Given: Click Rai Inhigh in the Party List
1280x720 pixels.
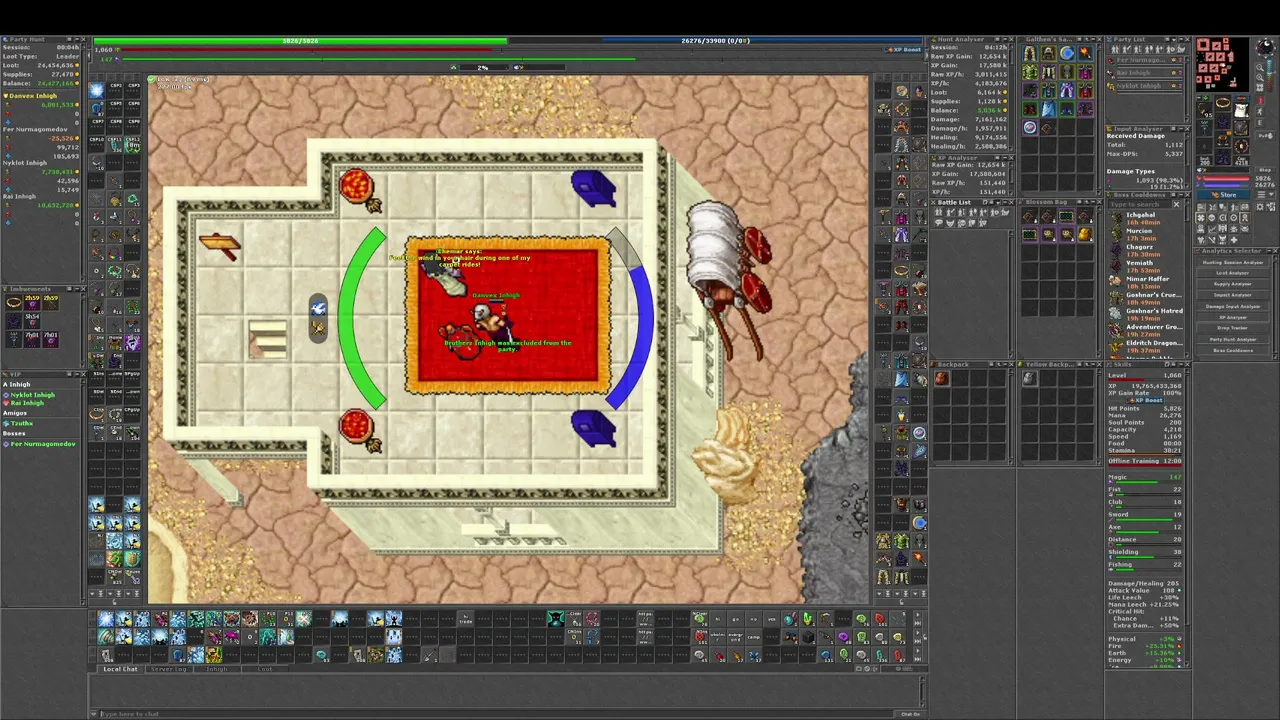Looking at the screenshot, I should (x=1133, y=73).
